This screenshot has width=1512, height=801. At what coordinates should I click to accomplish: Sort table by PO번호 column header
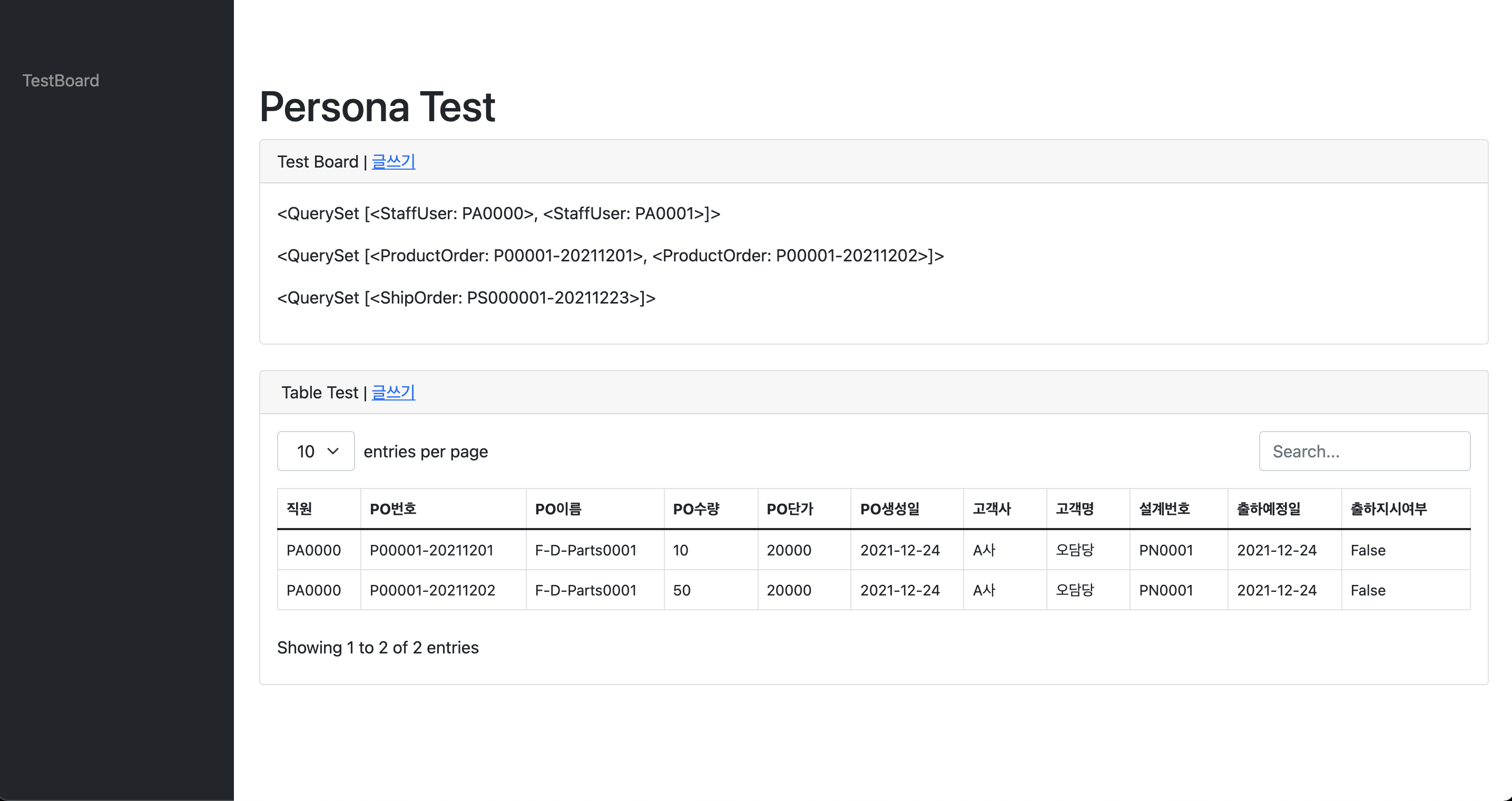(x=392, y=509)
